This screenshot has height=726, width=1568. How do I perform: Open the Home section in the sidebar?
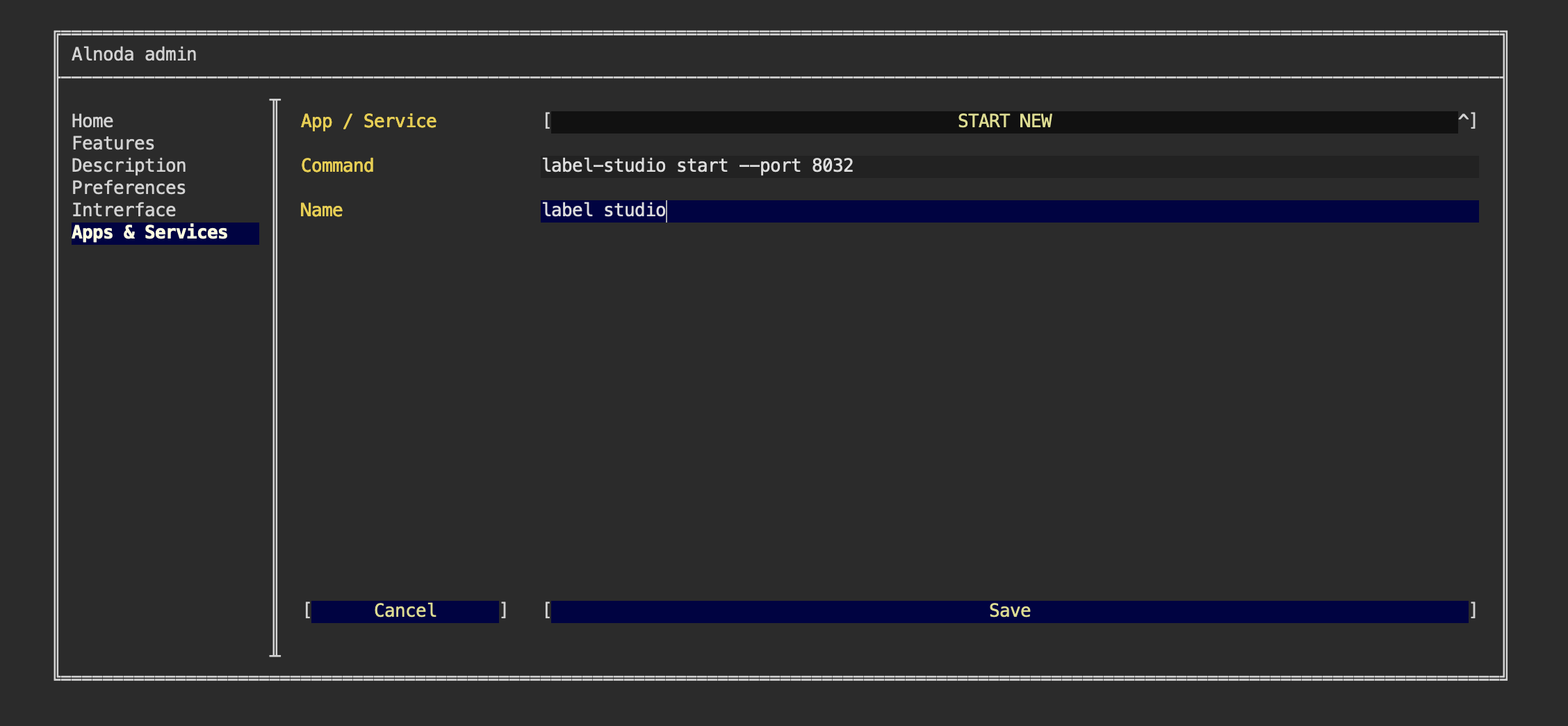click(92, 121)
